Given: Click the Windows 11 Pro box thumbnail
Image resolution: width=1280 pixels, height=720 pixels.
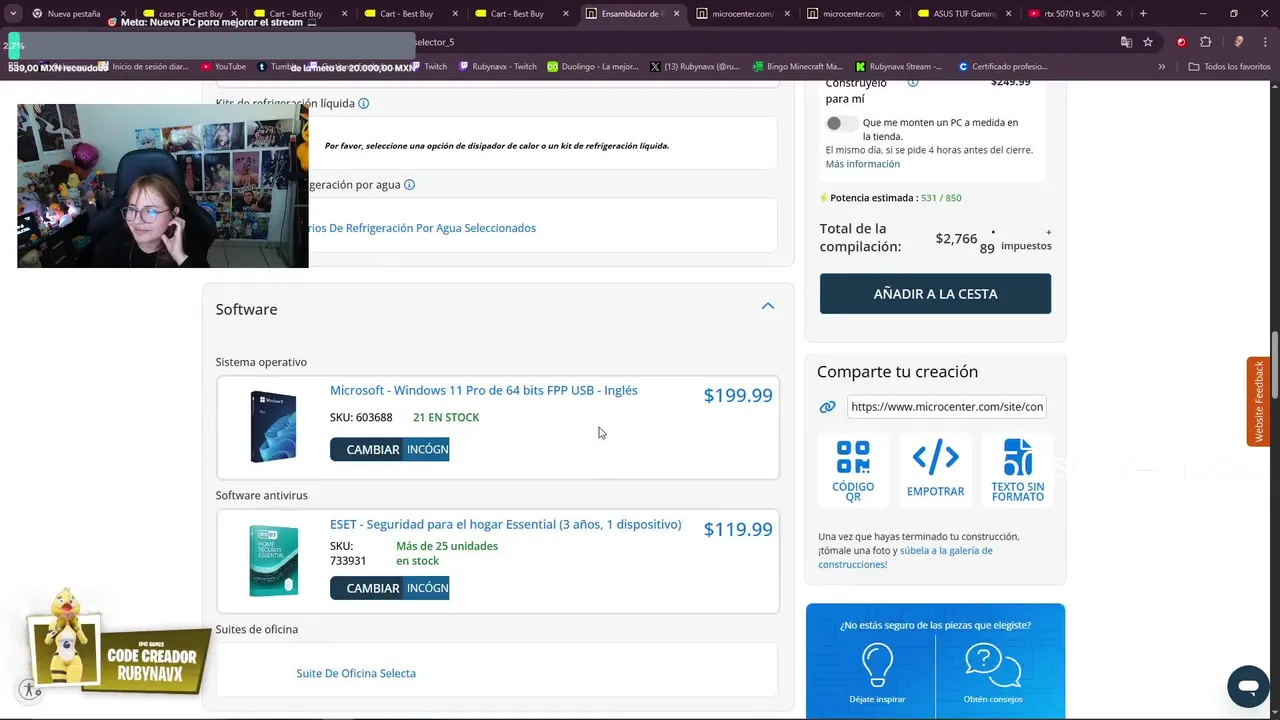Looking at the screenshot, I should pyautogui.click(x=273, y=427).
